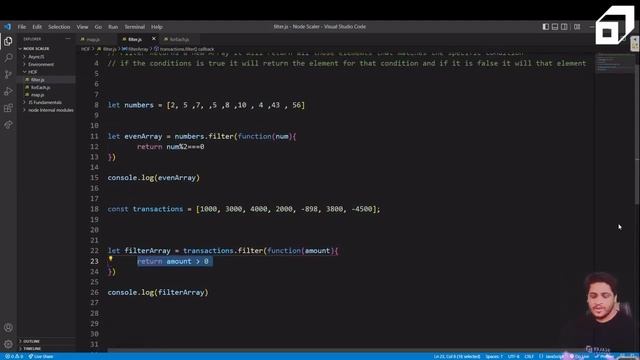Change indentation via Spaces status entry
The height and width of the screenshot is (360, 640).
(x=494, y=356)
